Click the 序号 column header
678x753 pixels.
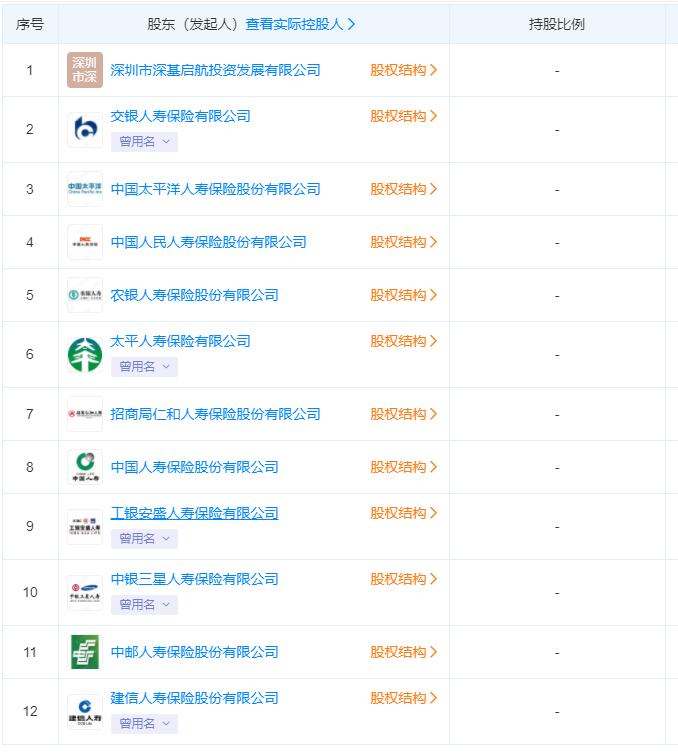[x=30, y=24]
